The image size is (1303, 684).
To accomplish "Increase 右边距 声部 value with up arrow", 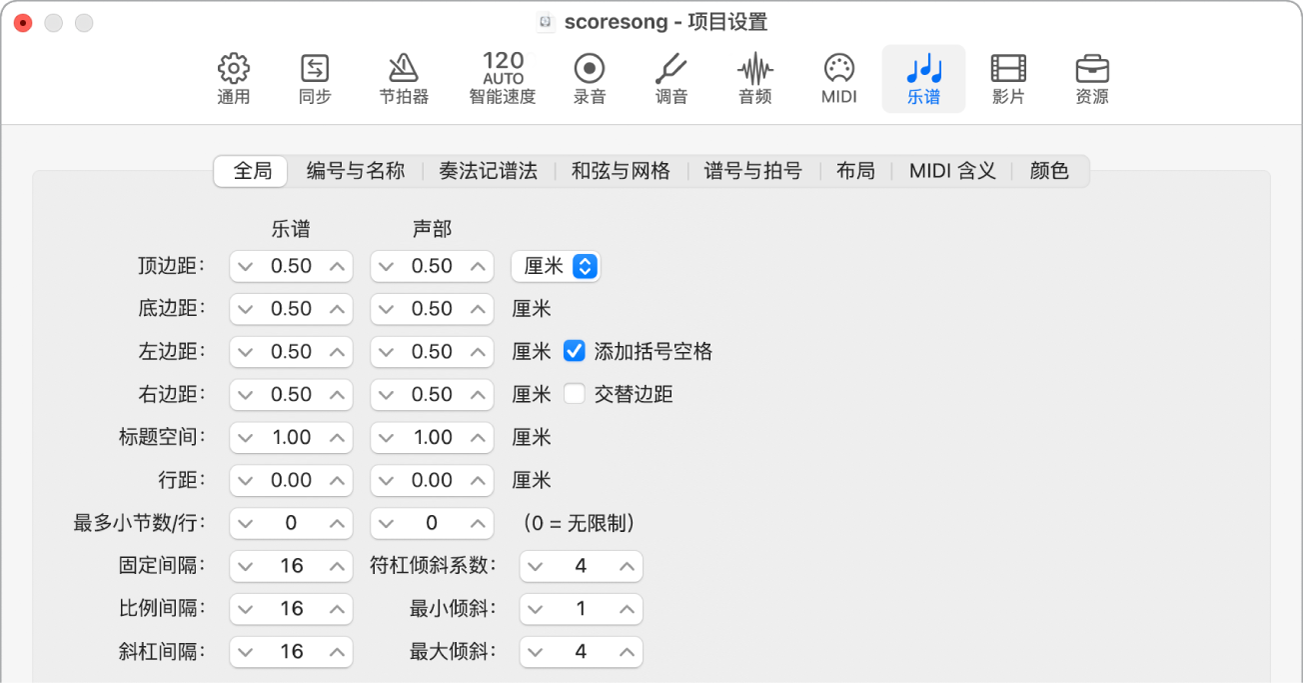I will click(479, 395).
